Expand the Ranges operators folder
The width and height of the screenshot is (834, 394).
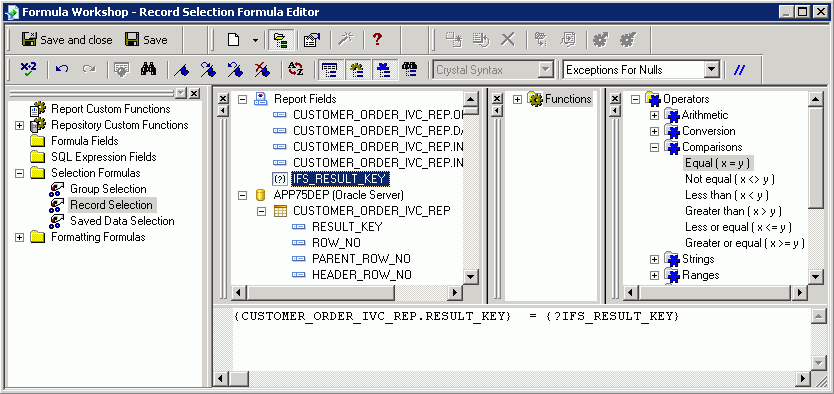[654, 275]
